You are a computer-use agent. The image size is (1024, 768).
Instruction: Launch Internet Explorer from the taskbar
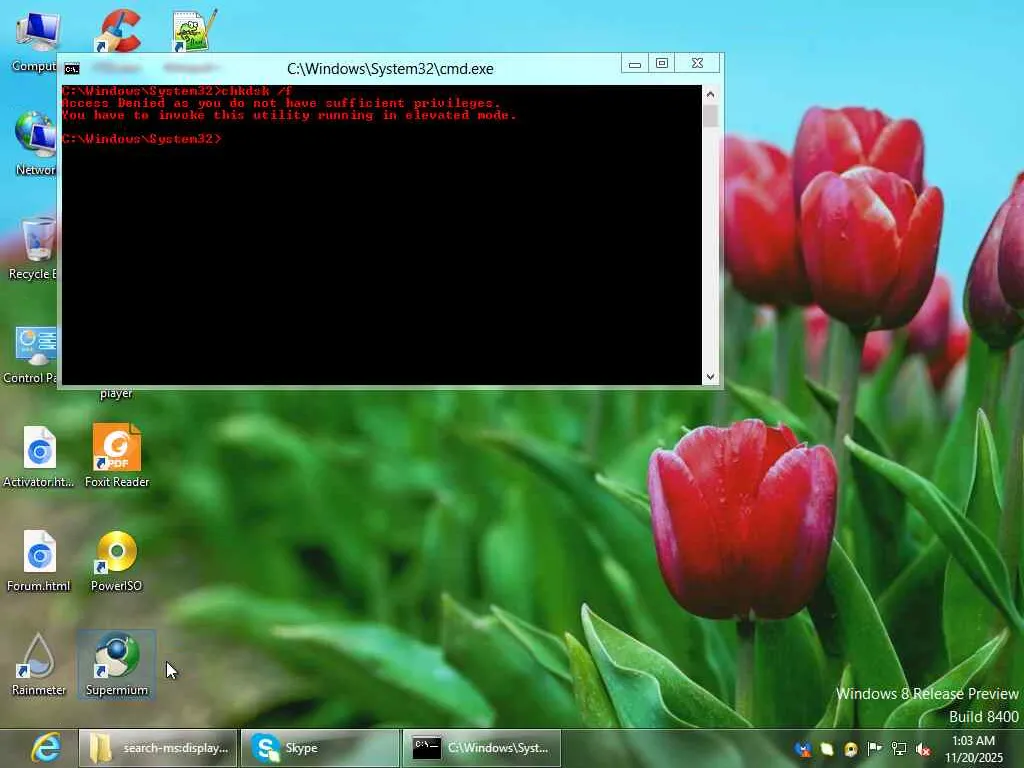click(x=46, y=748)
